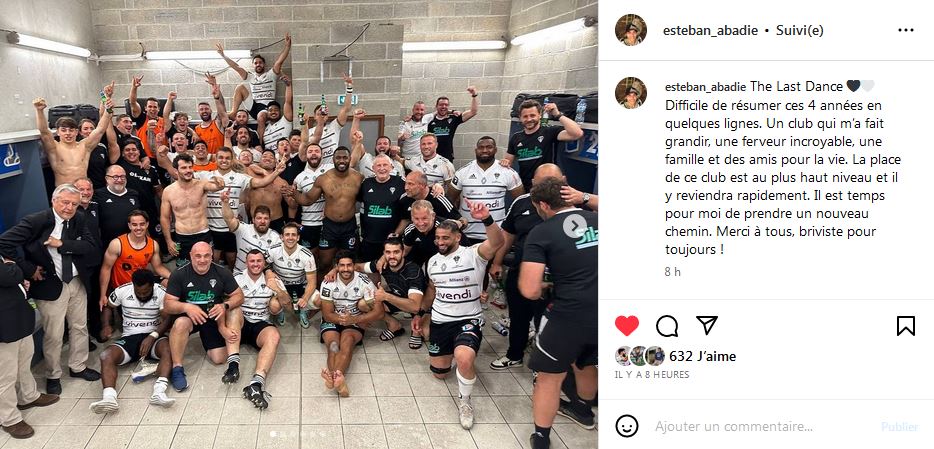
Task: Click the header profile avatar picture
Action: pos(631,30)
